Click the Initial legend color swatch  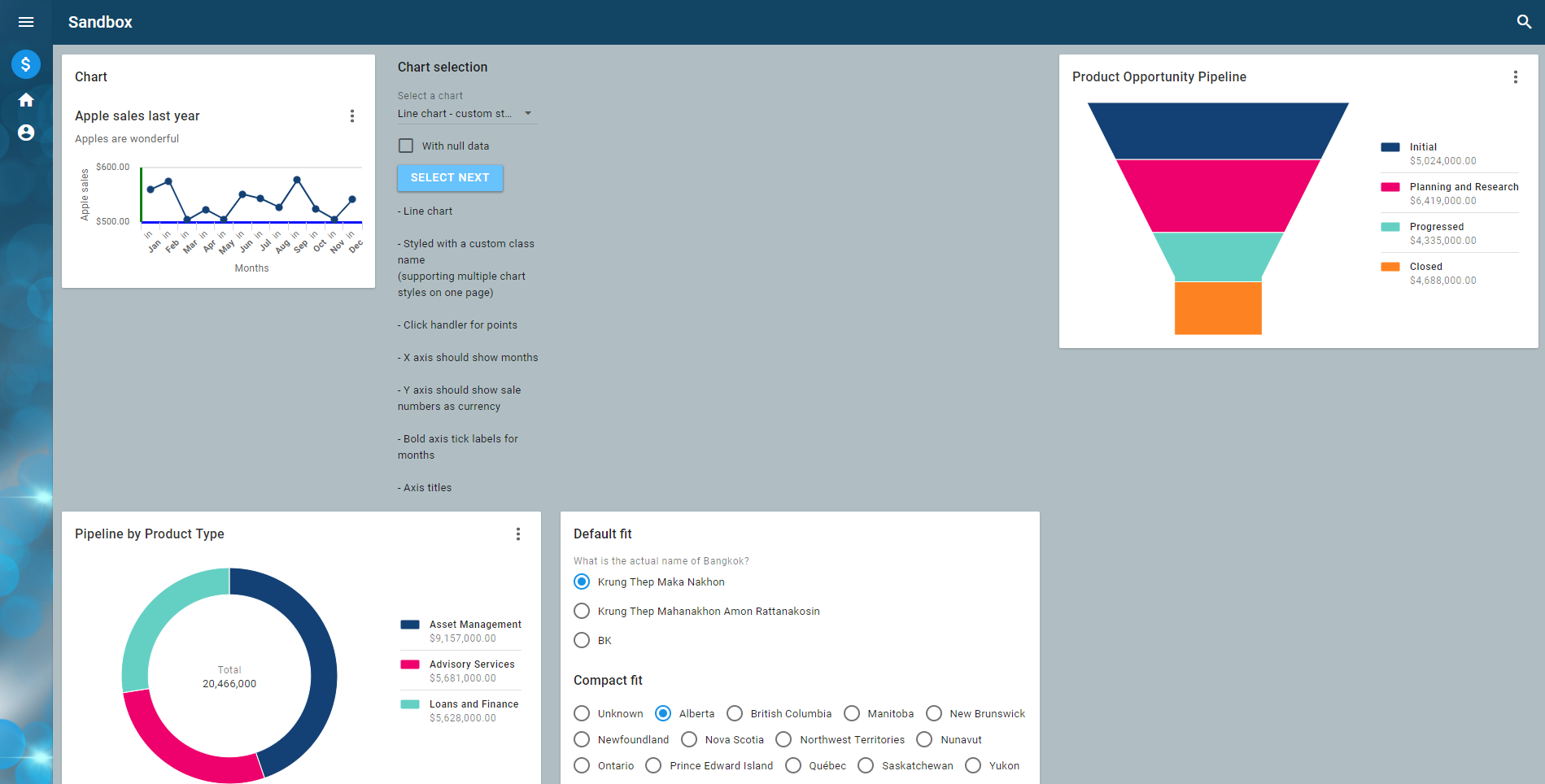tap(1390, 147)
